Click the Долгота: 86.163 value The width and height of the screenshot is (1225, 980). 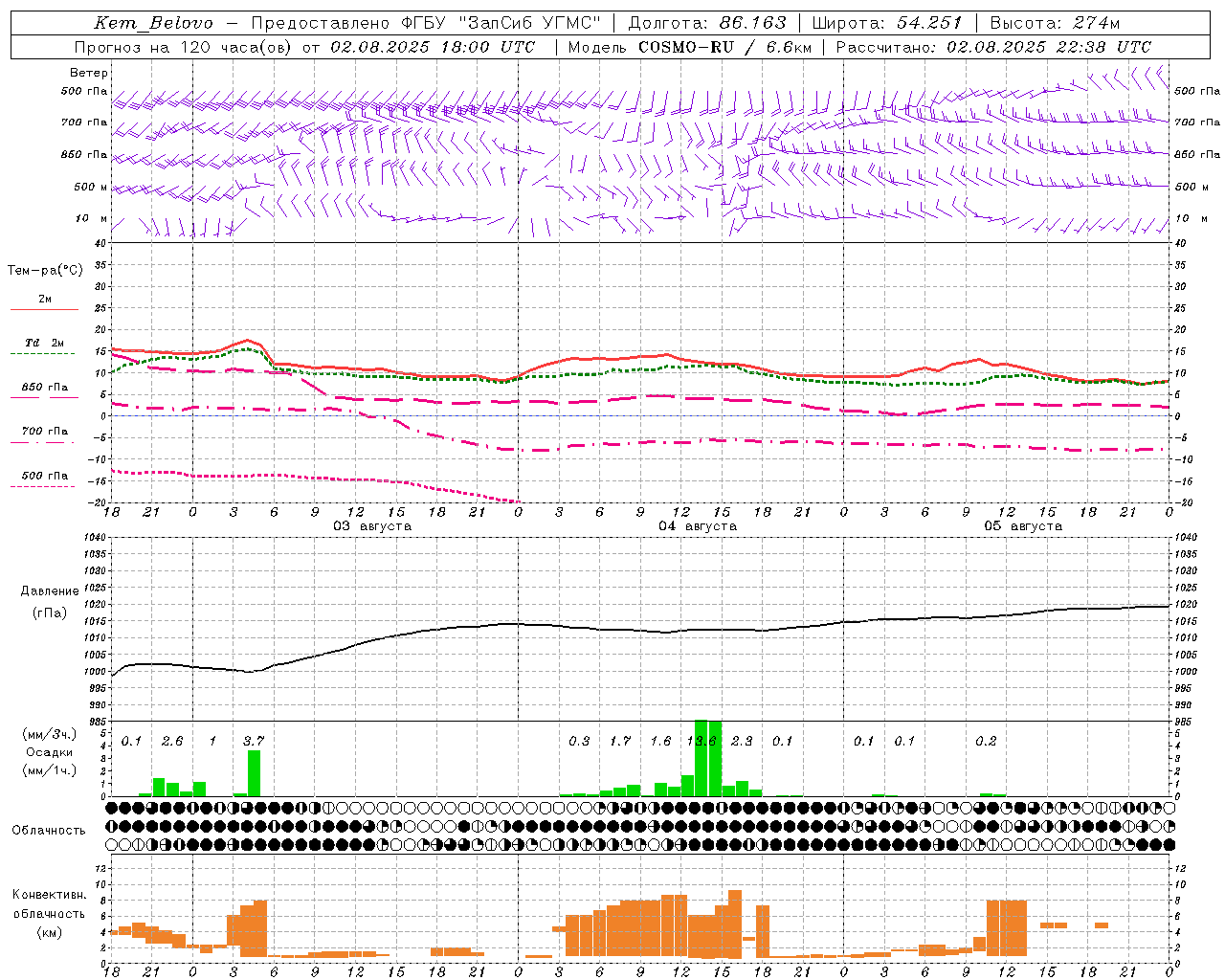[x=706, y=24]
